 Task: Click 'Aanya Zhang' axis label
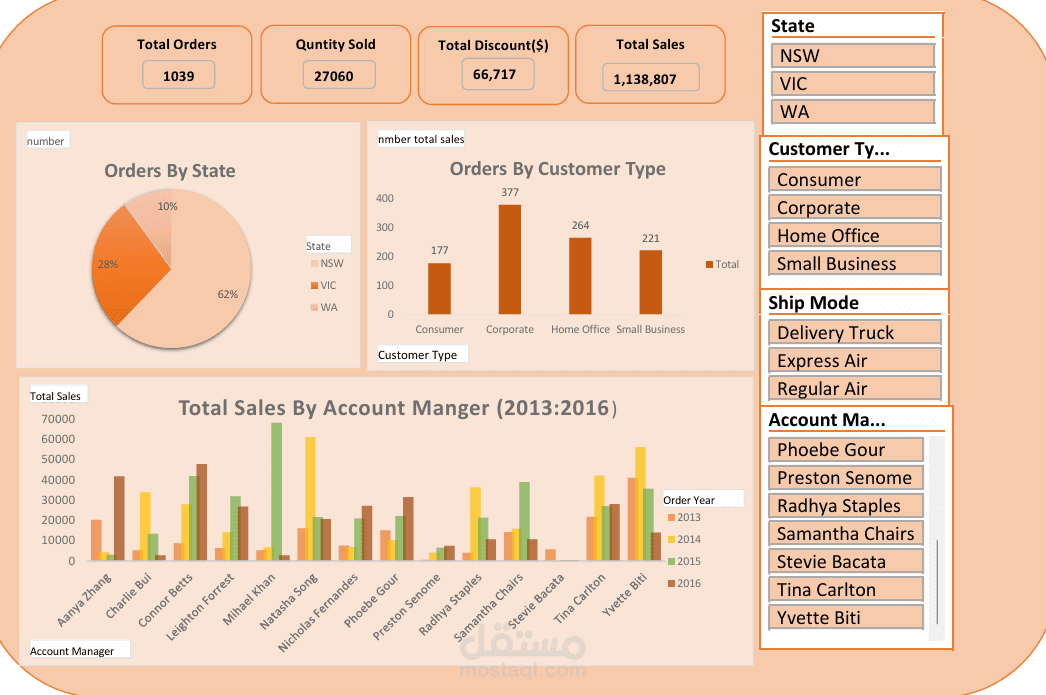[85, 600]
